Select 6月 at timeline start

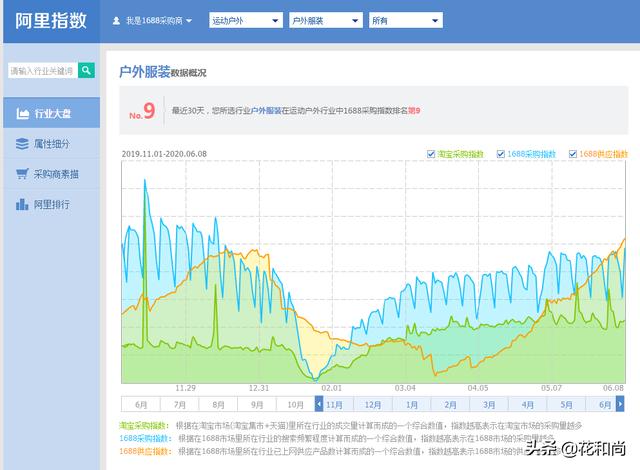141,404
